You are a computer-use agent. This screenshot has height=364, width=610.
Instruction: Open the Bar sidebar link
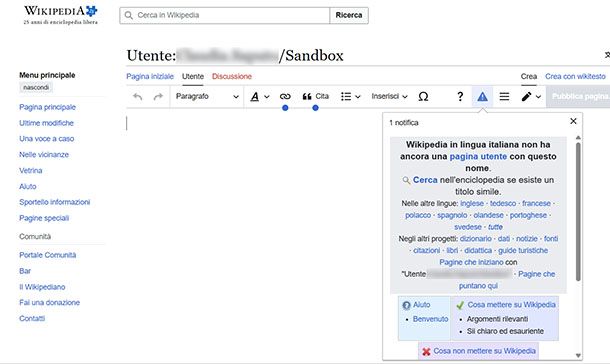[x=25, y=271]
